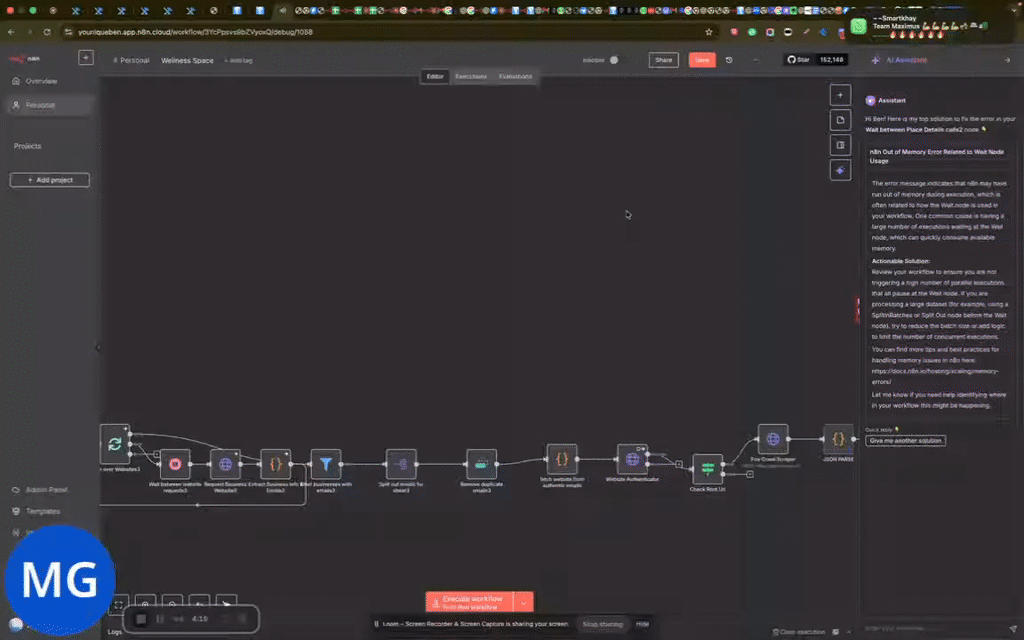Select the Extract Business Info Emails2 node
1024x640 pixels.
[276, 464]
